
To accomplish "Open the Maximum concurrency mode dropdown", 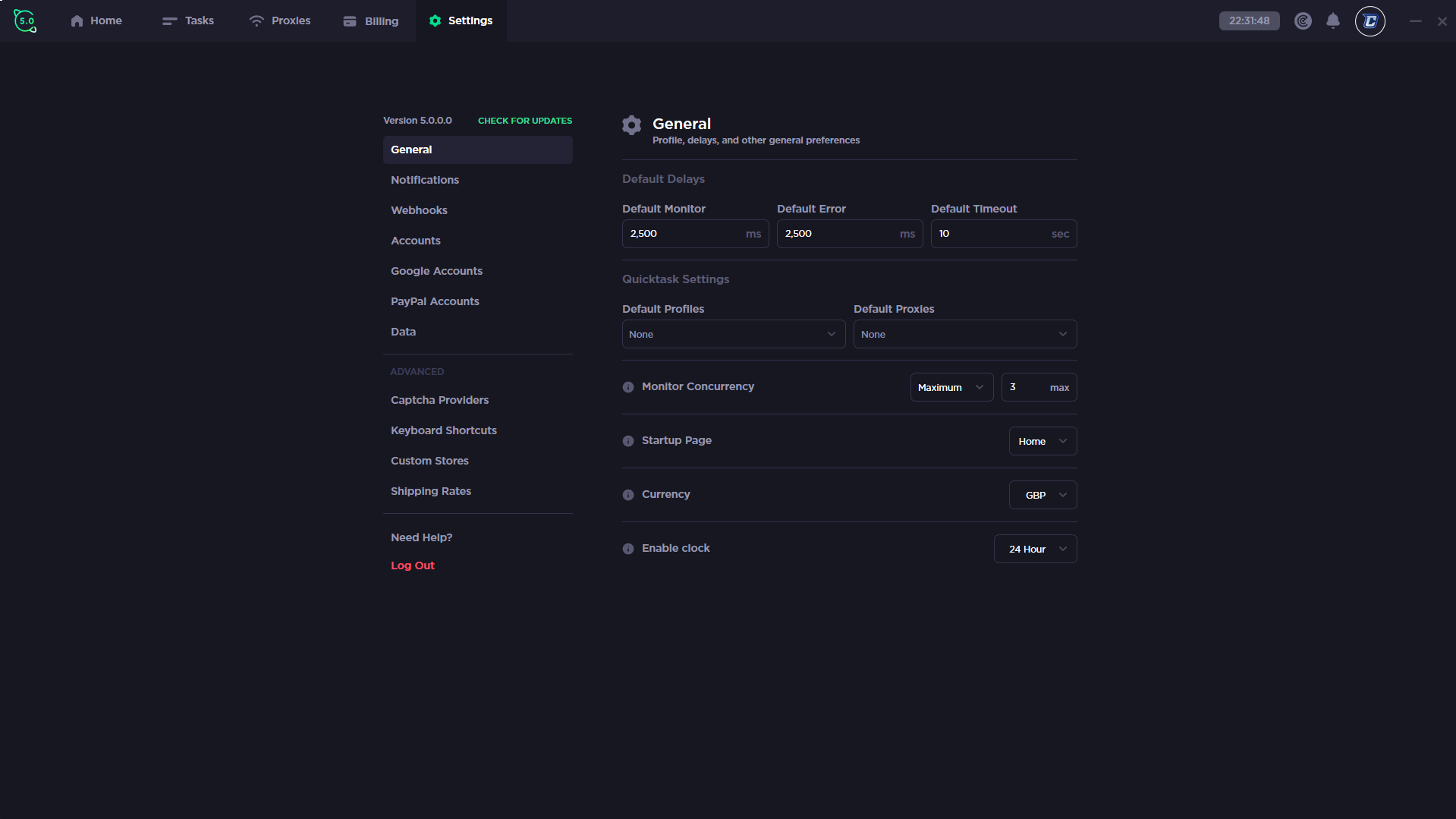I will pyautogui.click(x=951, y=387).
